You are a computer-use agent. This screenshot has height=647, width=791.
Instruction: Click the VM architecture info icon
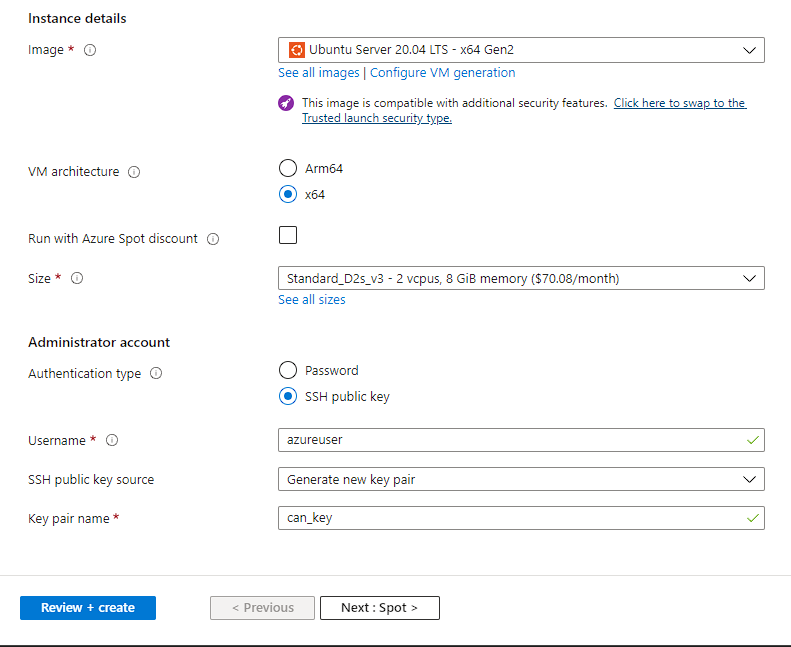point(134,172)
